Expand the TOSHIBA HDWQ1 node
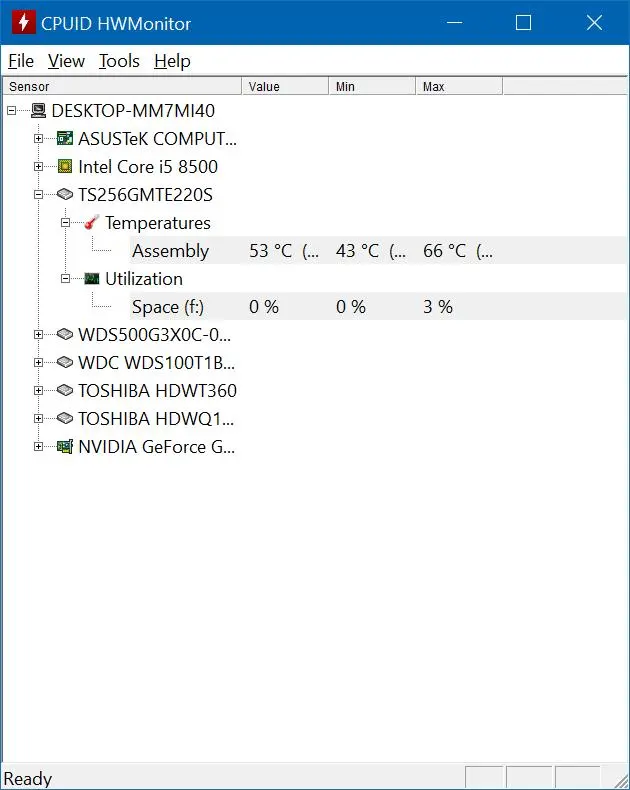The image size is (630, 790). click(38, 418)
